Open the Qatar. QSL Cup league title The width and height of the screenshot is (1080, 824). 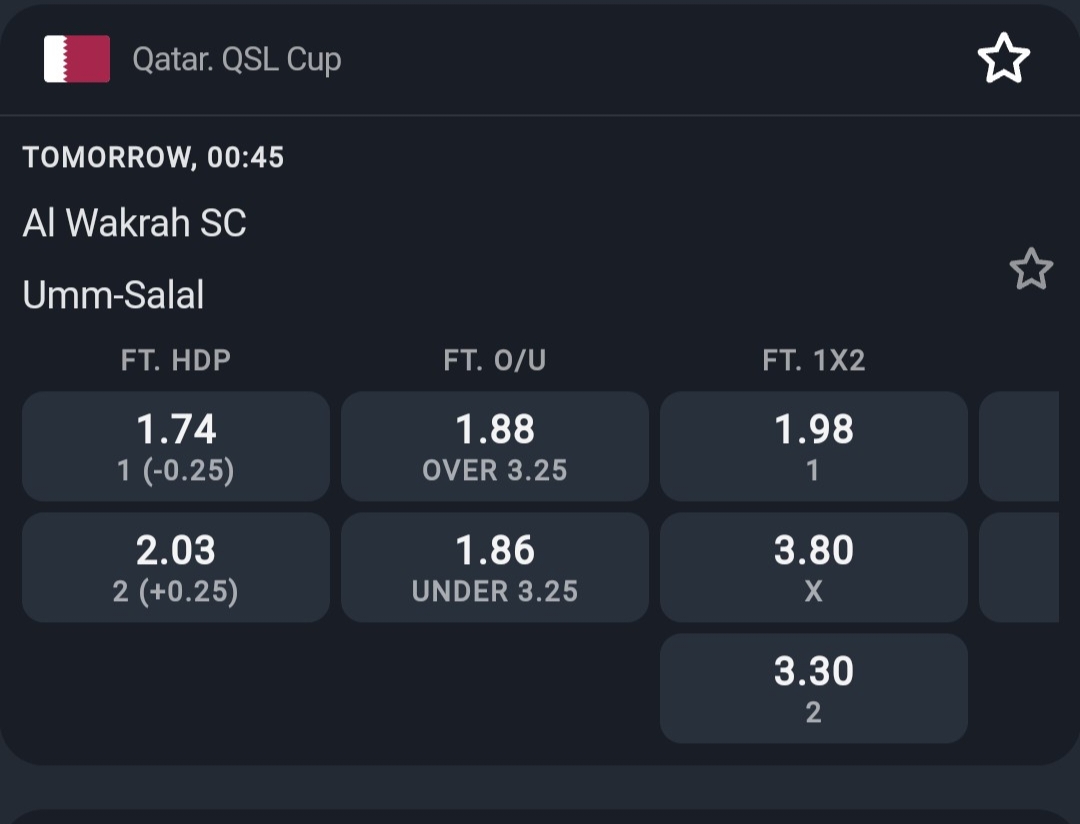point(237,59)
